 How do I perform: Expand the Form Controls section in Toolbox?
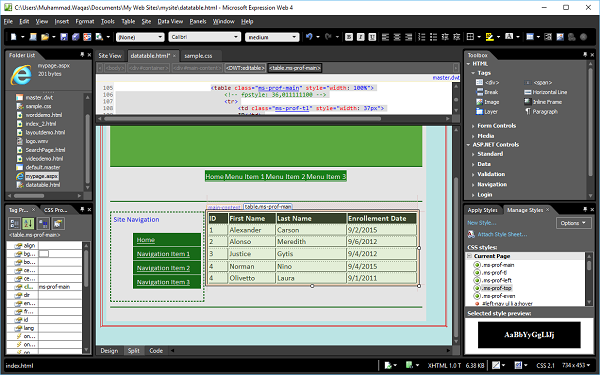(496, 126)
